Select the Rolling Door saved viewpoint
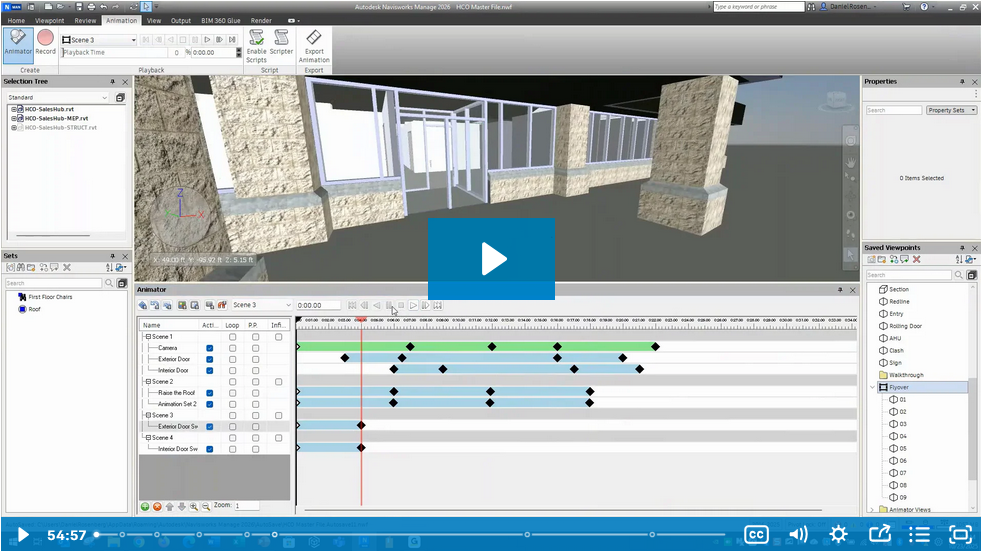Image resolution: width=981 pixels, height=551 pixels. (905, 326)
